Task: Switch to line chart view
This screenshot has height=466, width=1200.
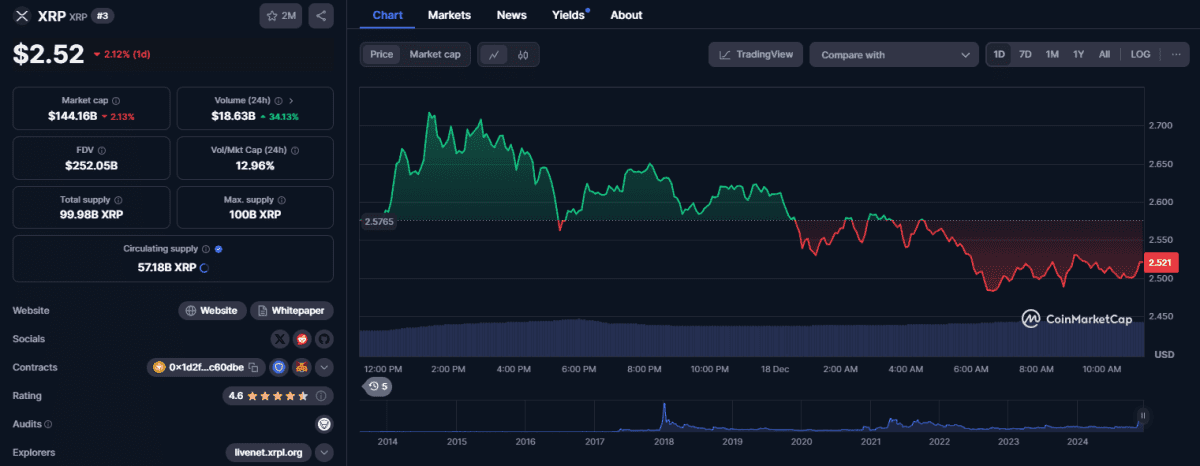Action: tap(494, 54)
